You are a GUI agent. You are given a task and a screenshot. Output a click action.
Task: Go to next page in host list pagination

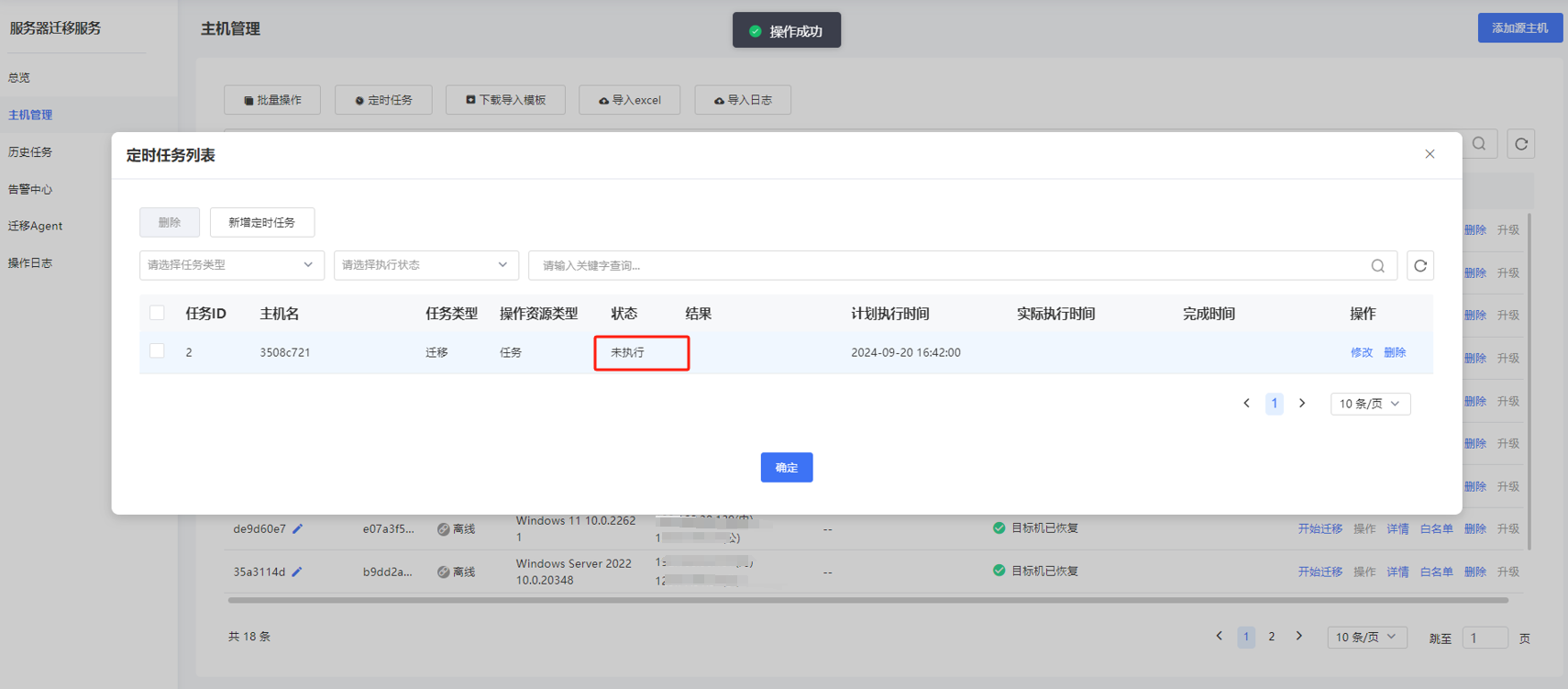(x=1299, y=637)
